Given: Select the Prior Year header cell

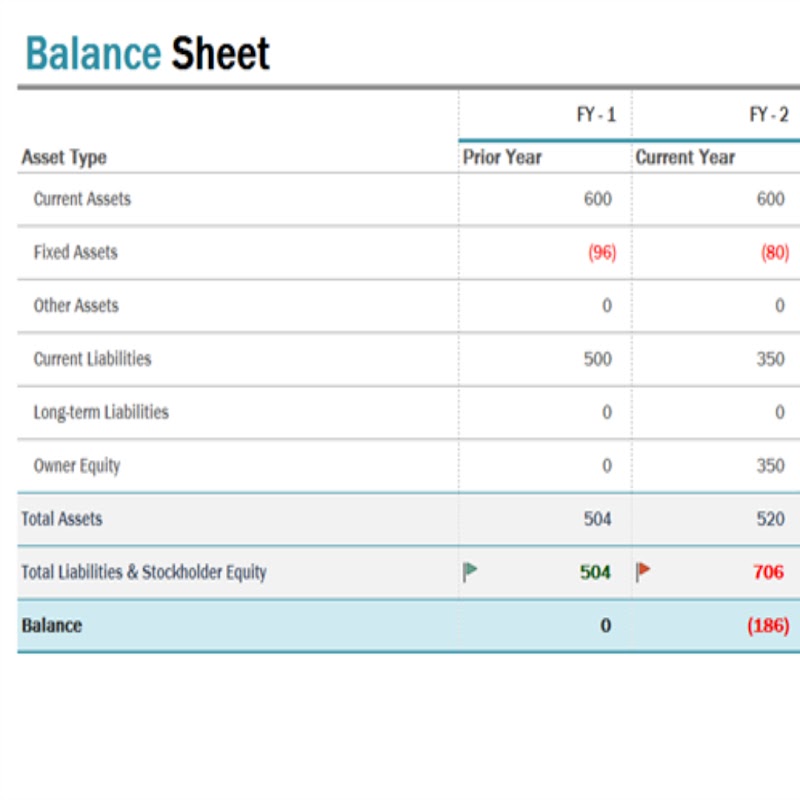Looking at the screenshot, I should click(502, 157).
